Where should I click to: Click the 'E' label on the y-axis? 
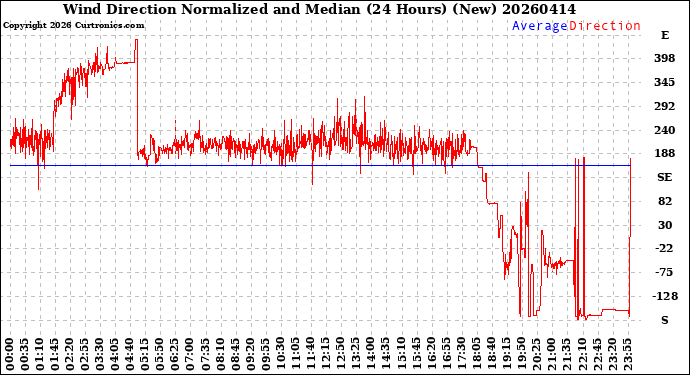pos(665,35)
